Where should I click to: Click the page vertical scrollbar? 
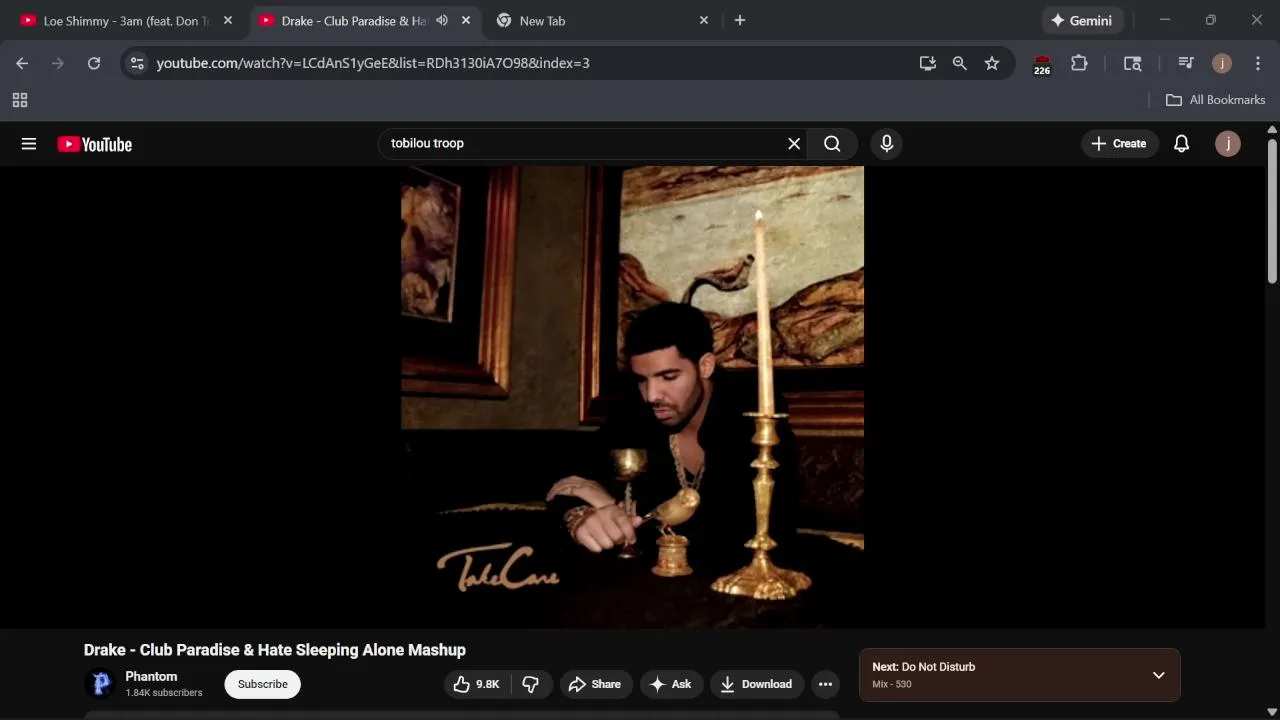tap(1272, 212)
